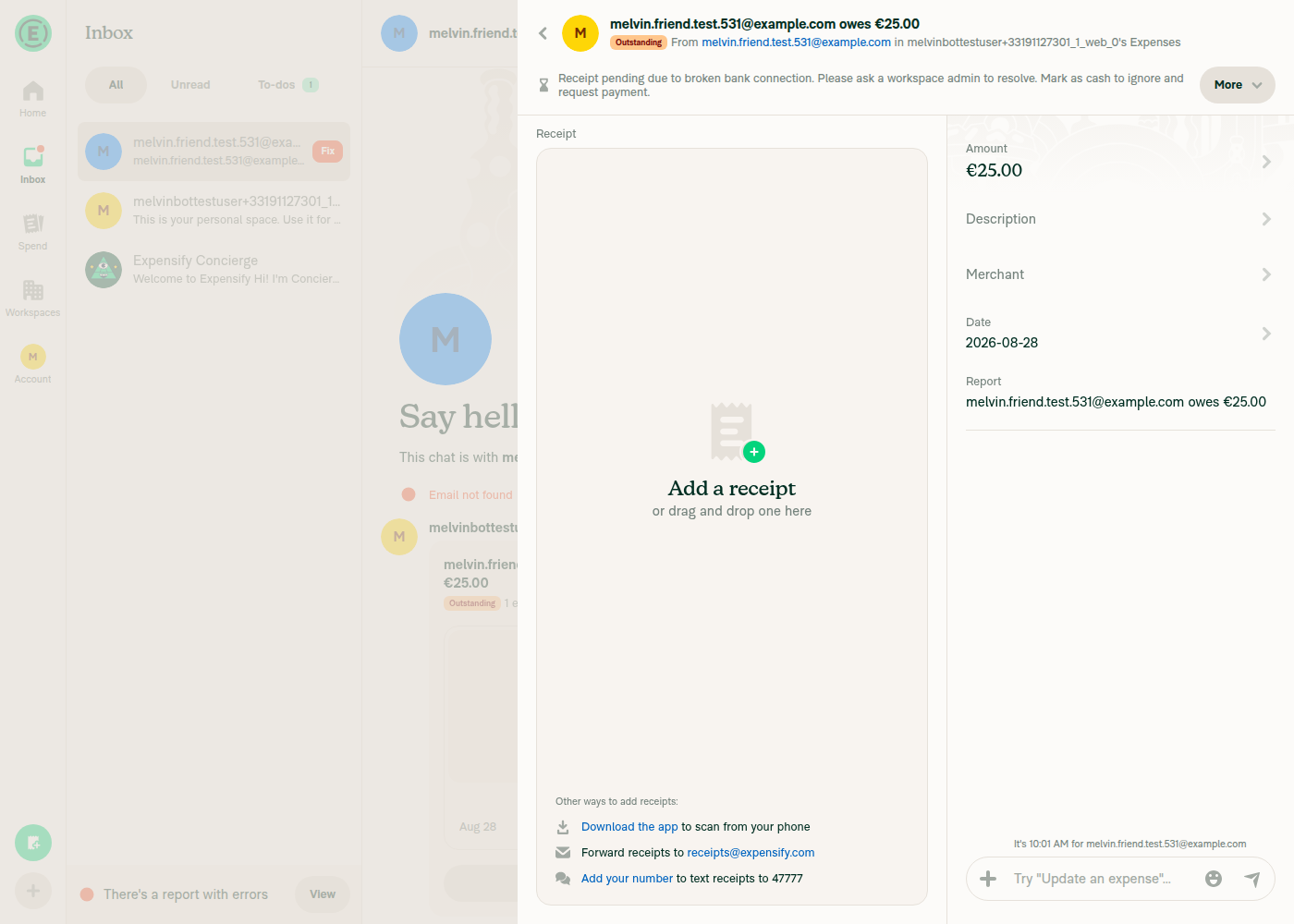Click the Fix button on the first chat
The image size is (1294, 924).
327,152
